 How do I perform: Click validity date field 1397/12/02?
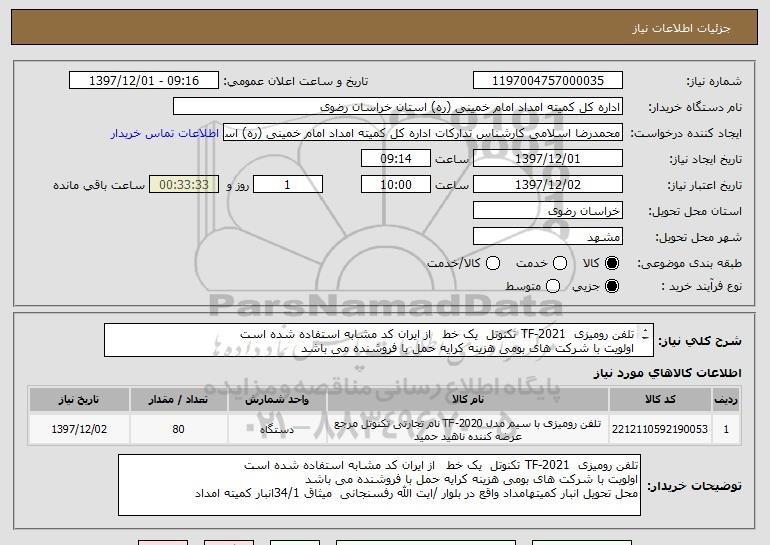pos(548,185)
